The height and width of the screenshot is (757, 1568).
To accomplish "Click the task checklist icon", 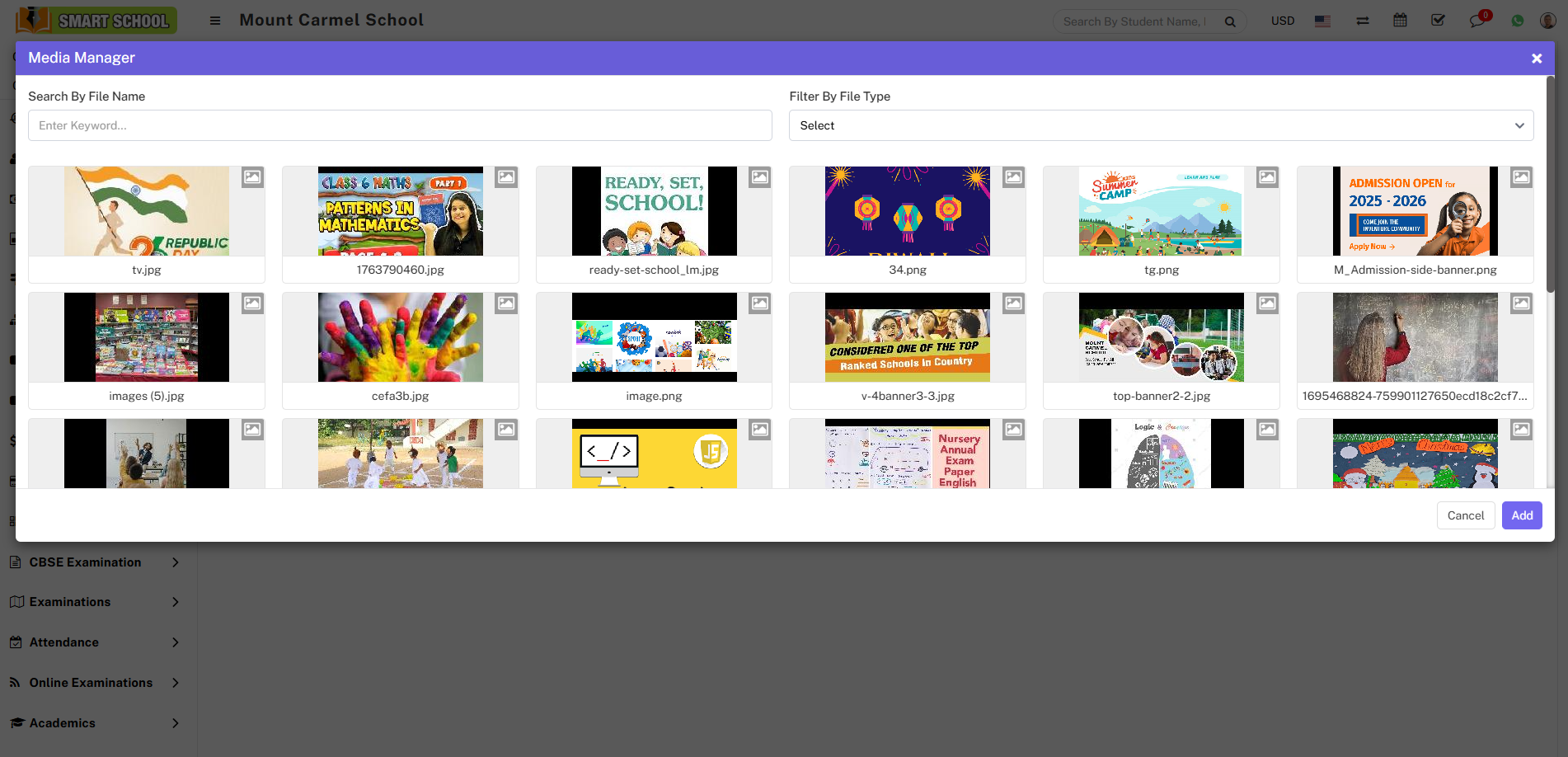I will pyautogui.click(x=1438, y=21).
